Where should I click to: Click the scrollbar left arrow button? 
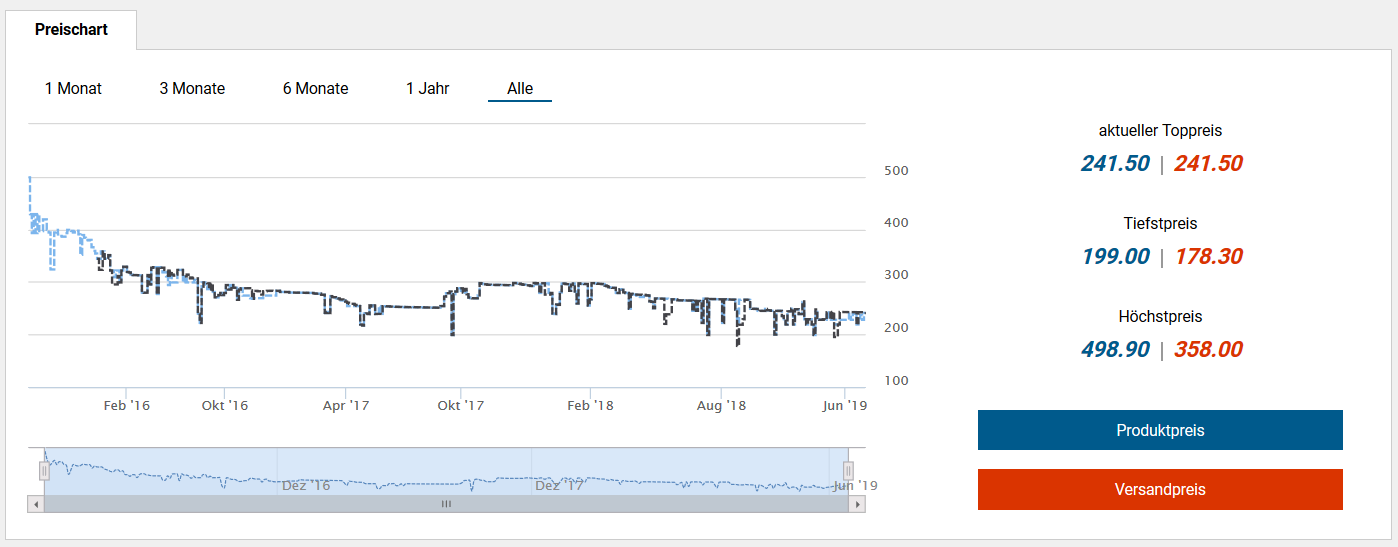[37, 505]
